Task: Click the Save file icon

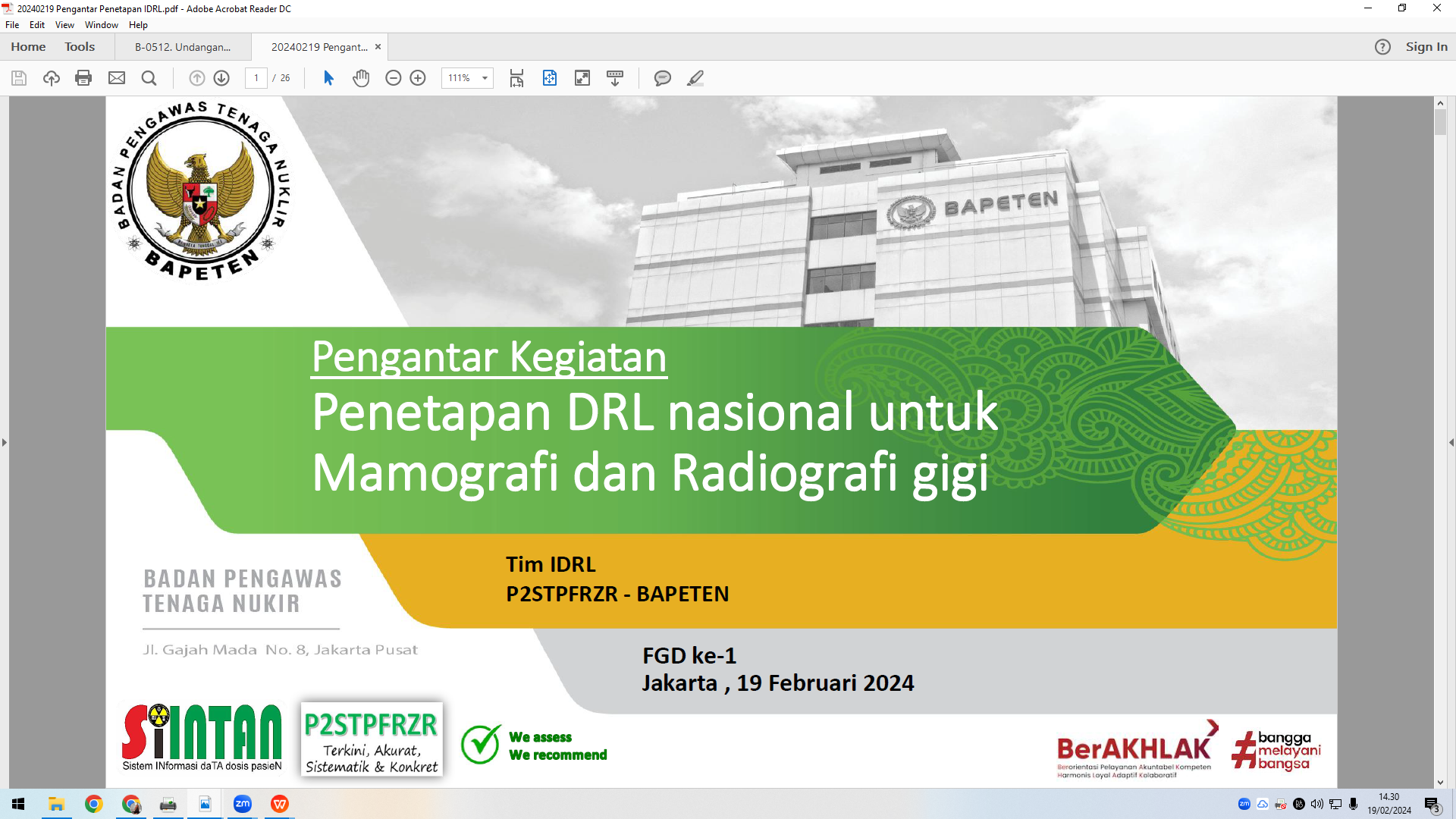Action: (19, 78)
